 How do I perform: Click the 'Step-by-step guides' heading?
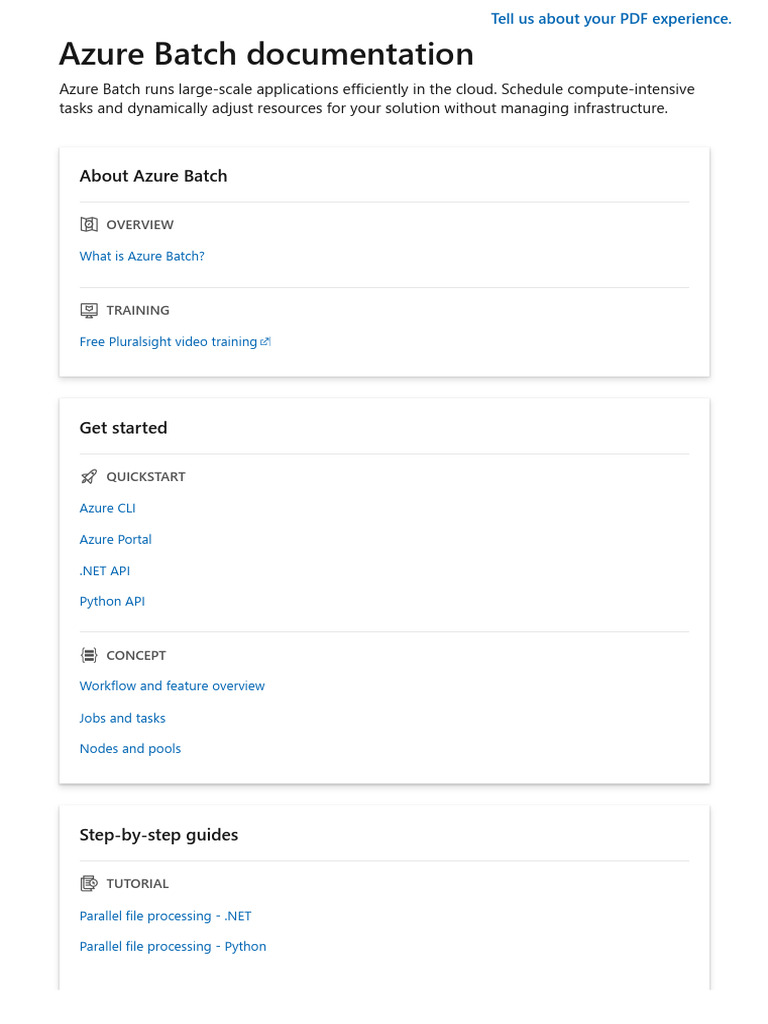[x=158, y=835]
